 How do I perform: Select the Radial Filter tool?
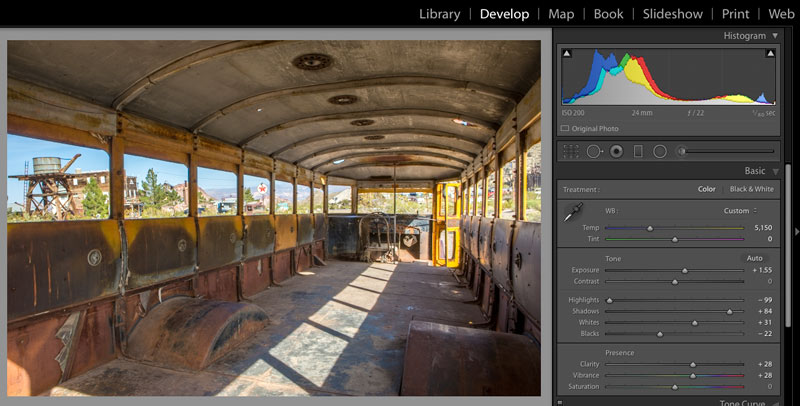(660, 151)
